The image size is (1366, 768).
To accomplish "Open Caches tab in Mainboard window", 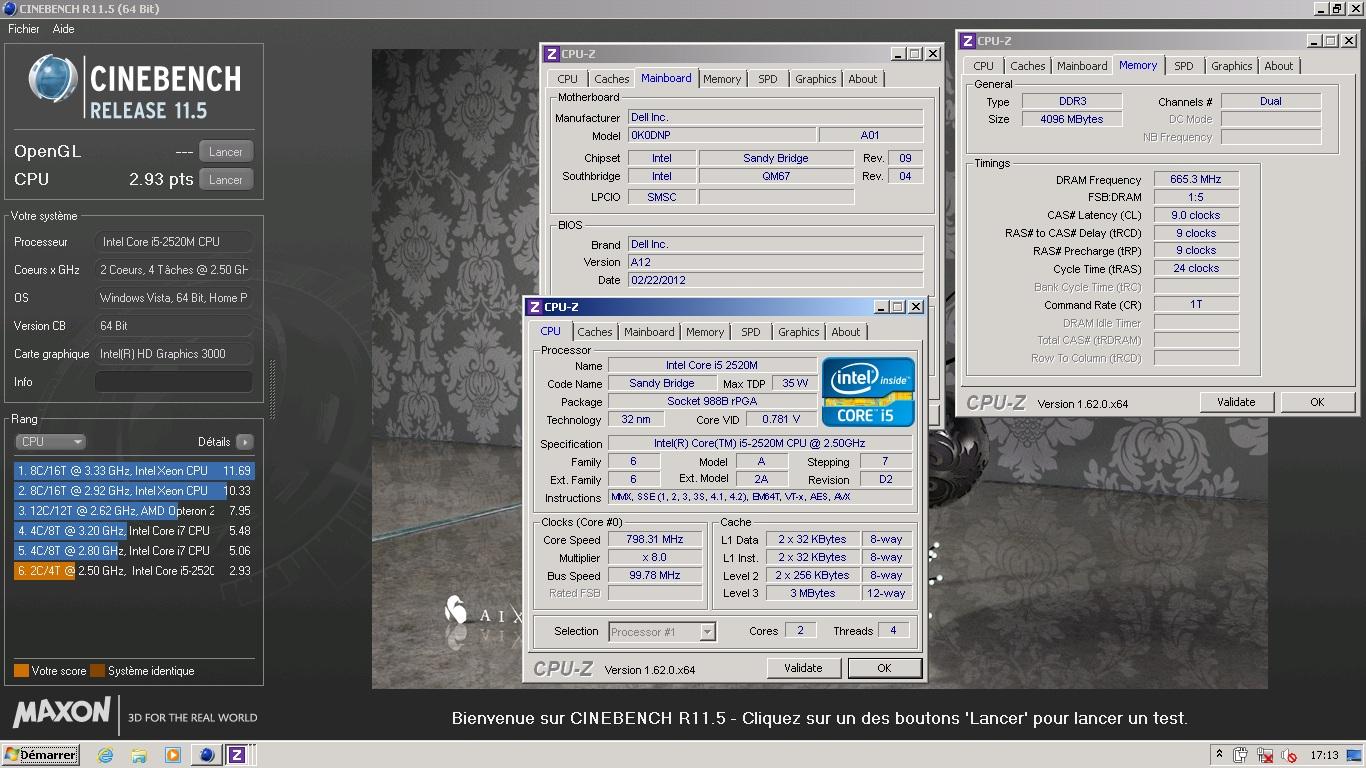I will pos(612,79).
